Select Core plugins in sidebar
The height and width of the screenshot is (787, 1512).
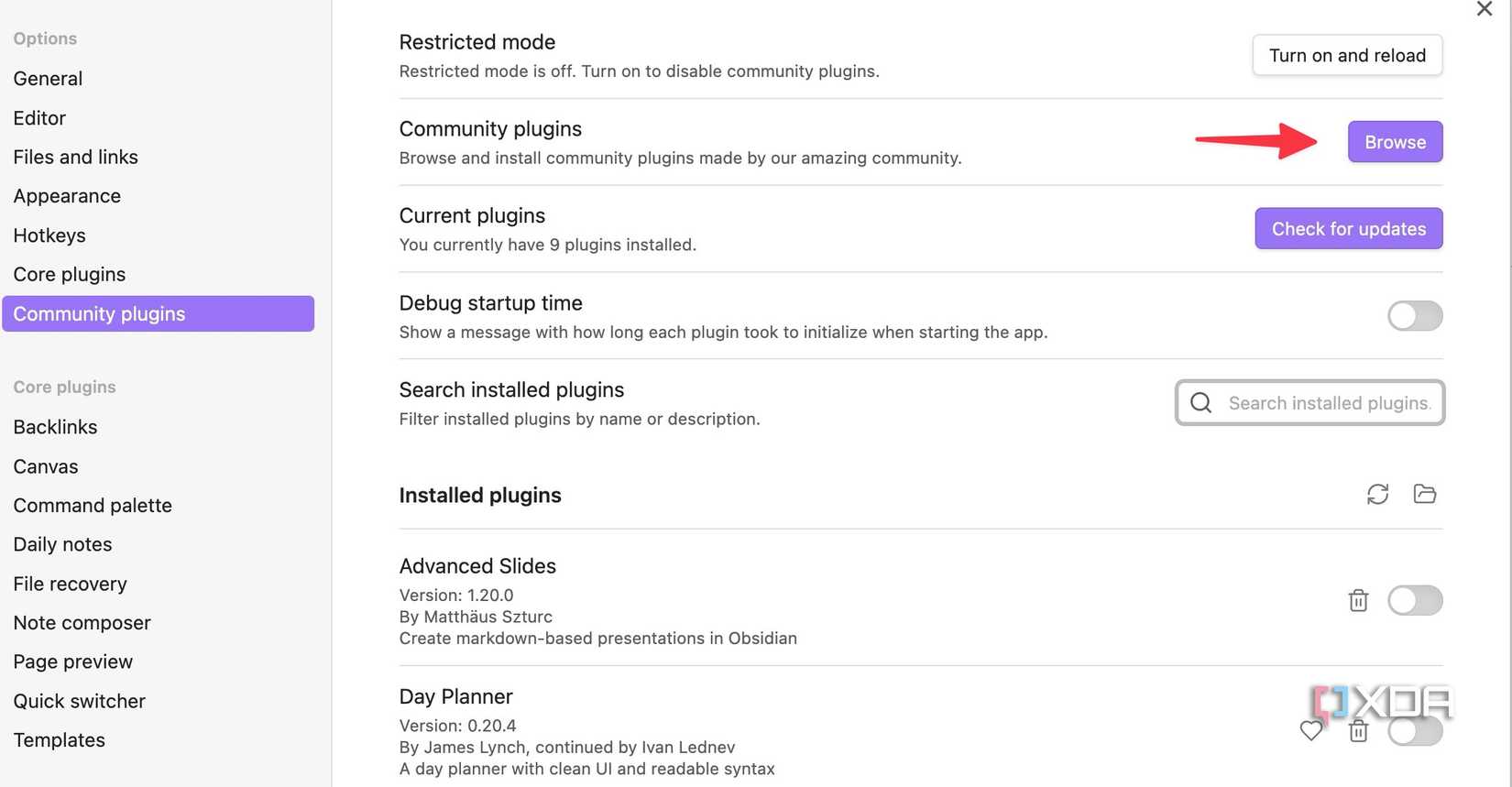pos(70,275)
